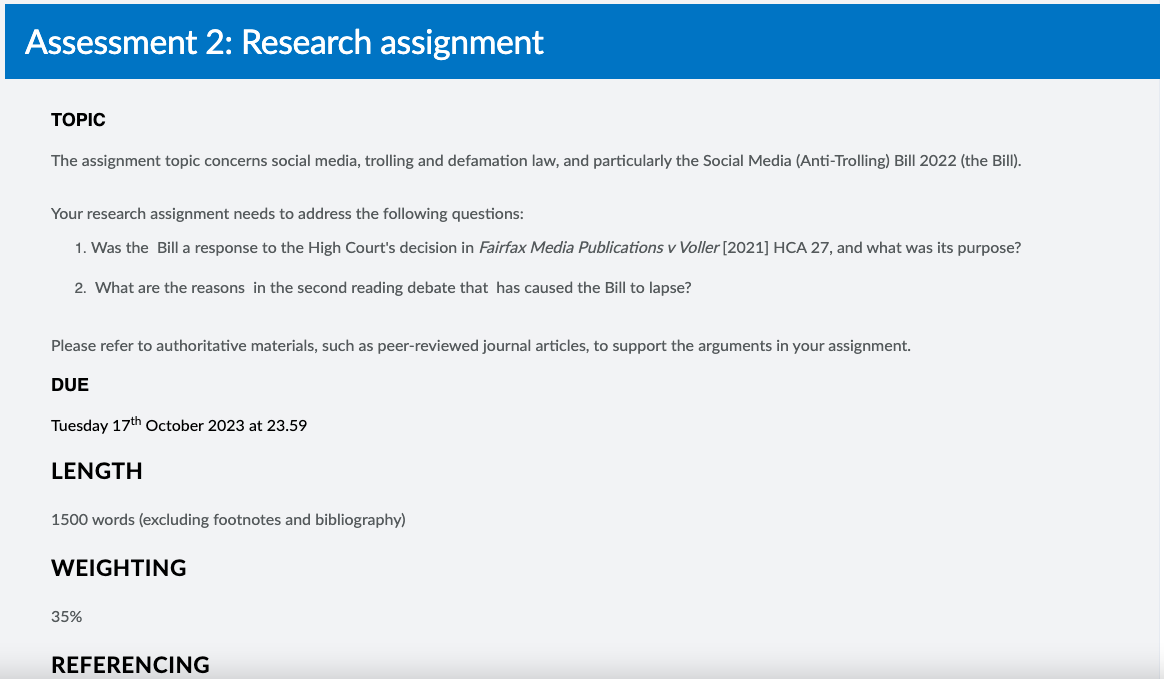This screenshot has height=679, width=1164.
Task: Click the "Assessment 2: Research assignment" banner
Action: click(x=283, y=43)
